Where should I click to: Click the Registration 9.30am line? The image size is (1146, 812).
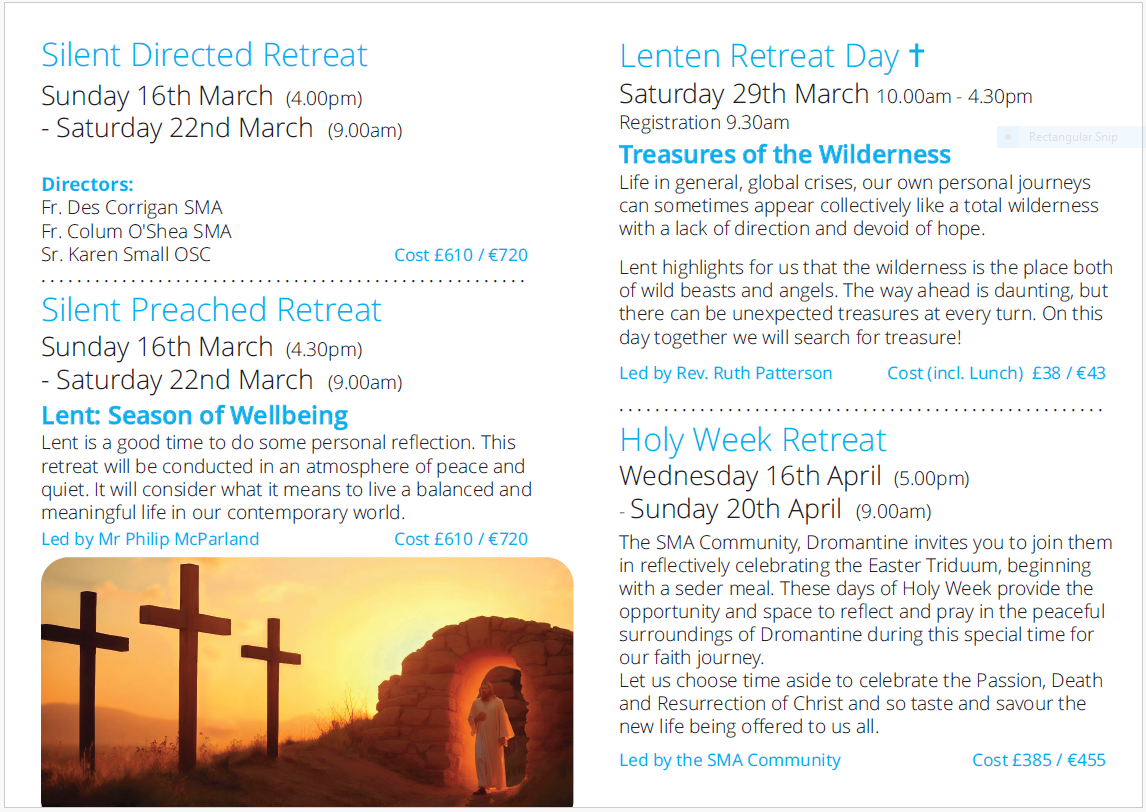(704, 123)
